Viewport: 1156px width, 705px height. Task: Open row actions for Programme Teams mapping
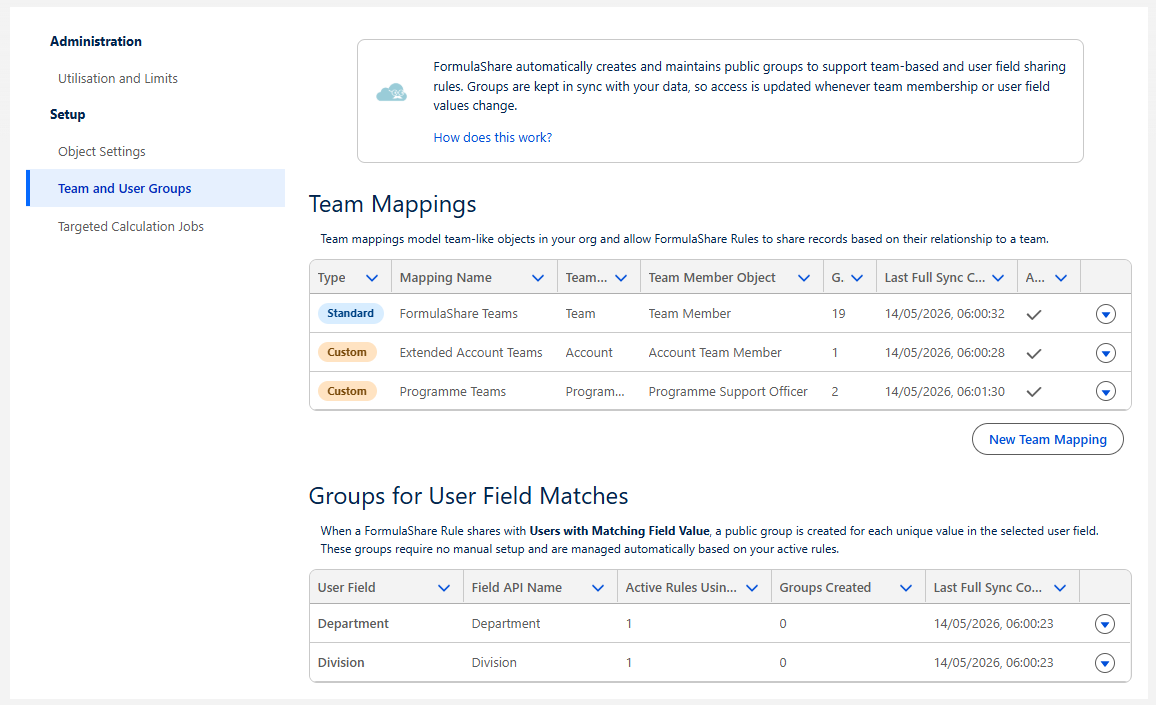coord(1105,392)
